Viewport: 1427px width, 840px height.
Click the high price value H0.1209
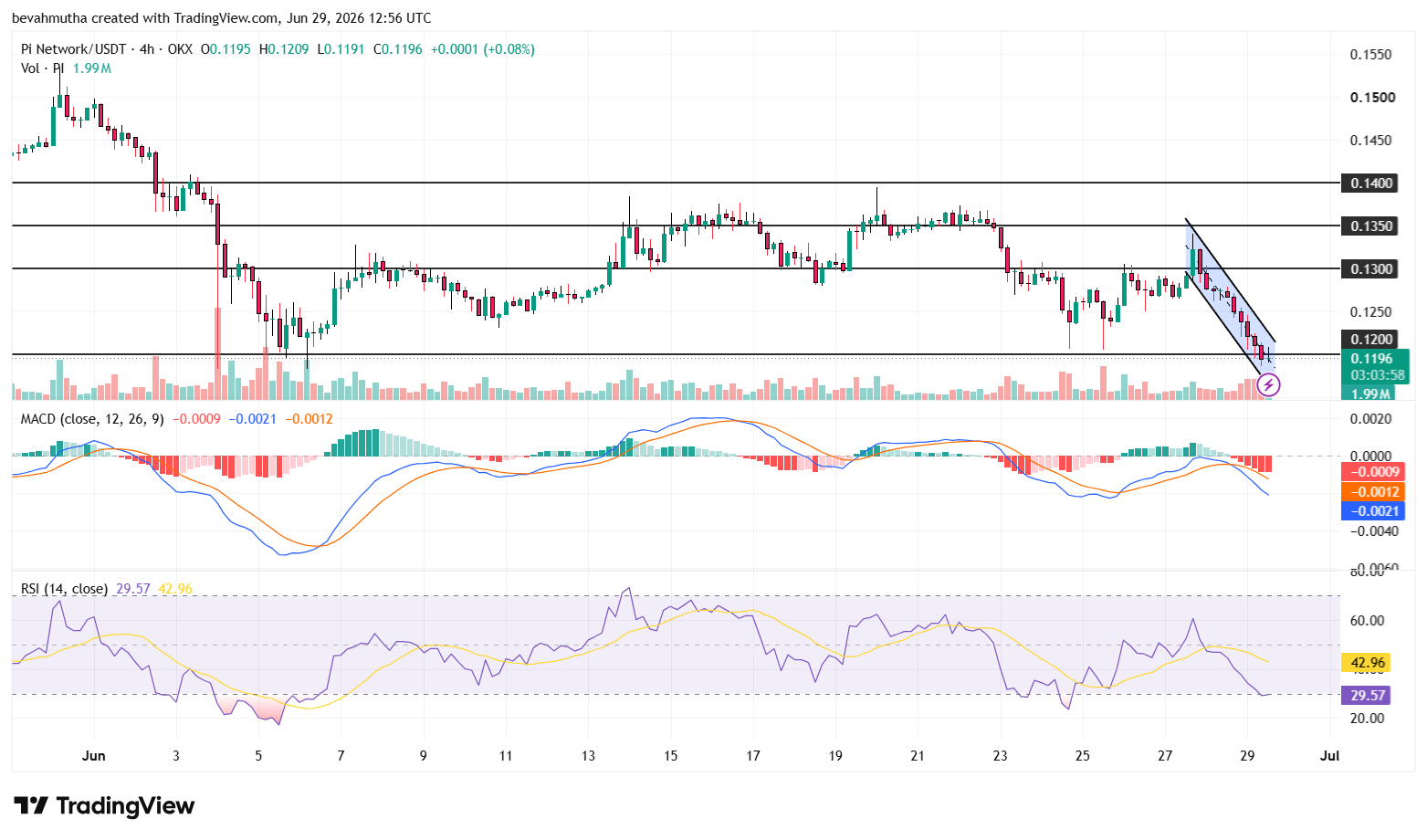(284, 49)
